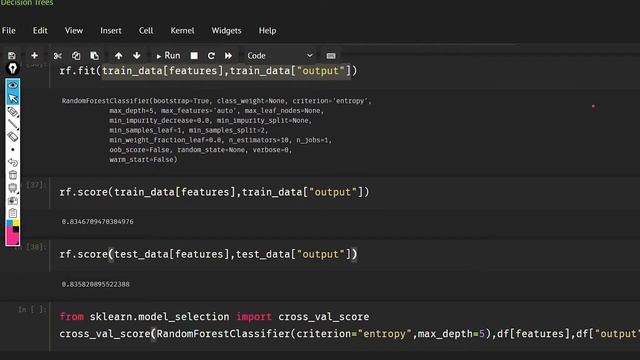Click the rf.score test_data code cell

point(345,254)
